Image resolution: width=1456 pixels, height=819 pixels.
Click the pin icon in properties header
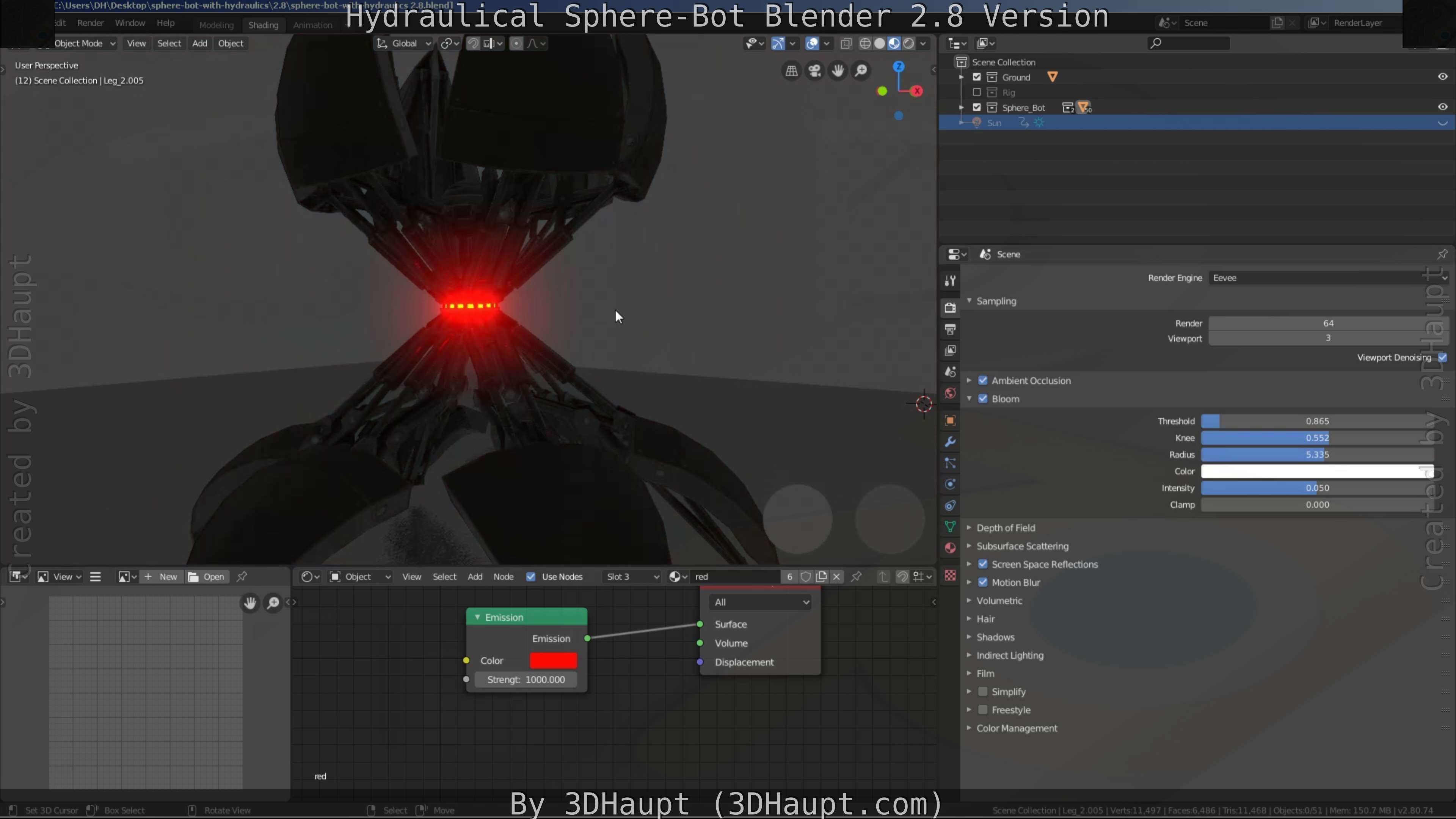click(1442, 254)
